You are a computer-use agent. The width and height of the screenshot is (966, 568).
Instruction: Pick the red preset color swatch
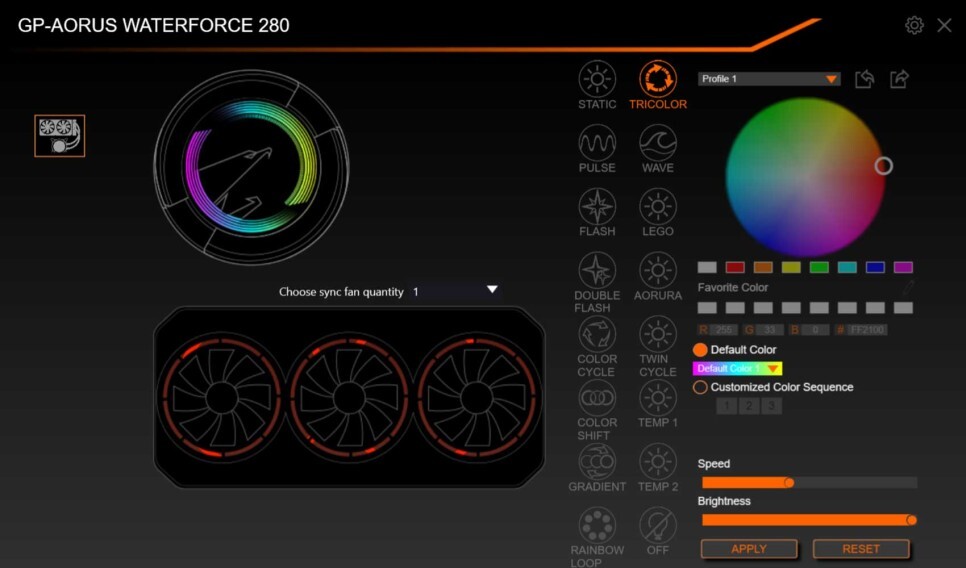735,267
